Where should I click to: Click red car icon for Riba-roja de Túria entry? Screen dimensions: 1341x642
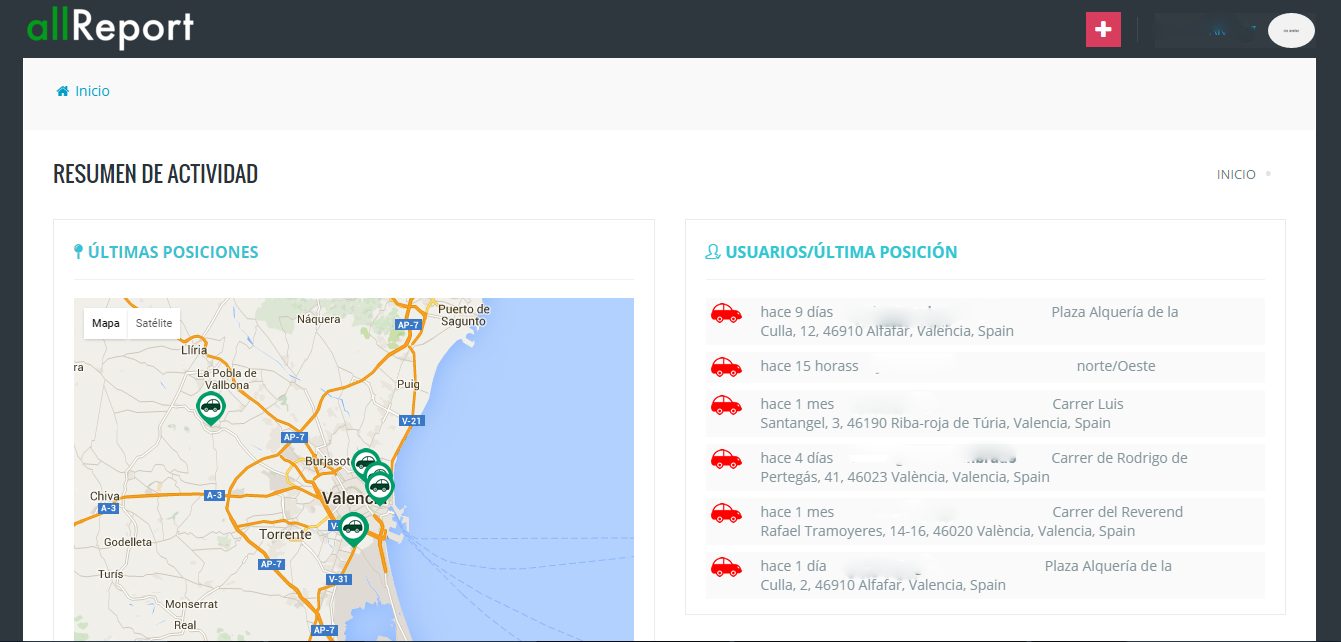[726, 405]
